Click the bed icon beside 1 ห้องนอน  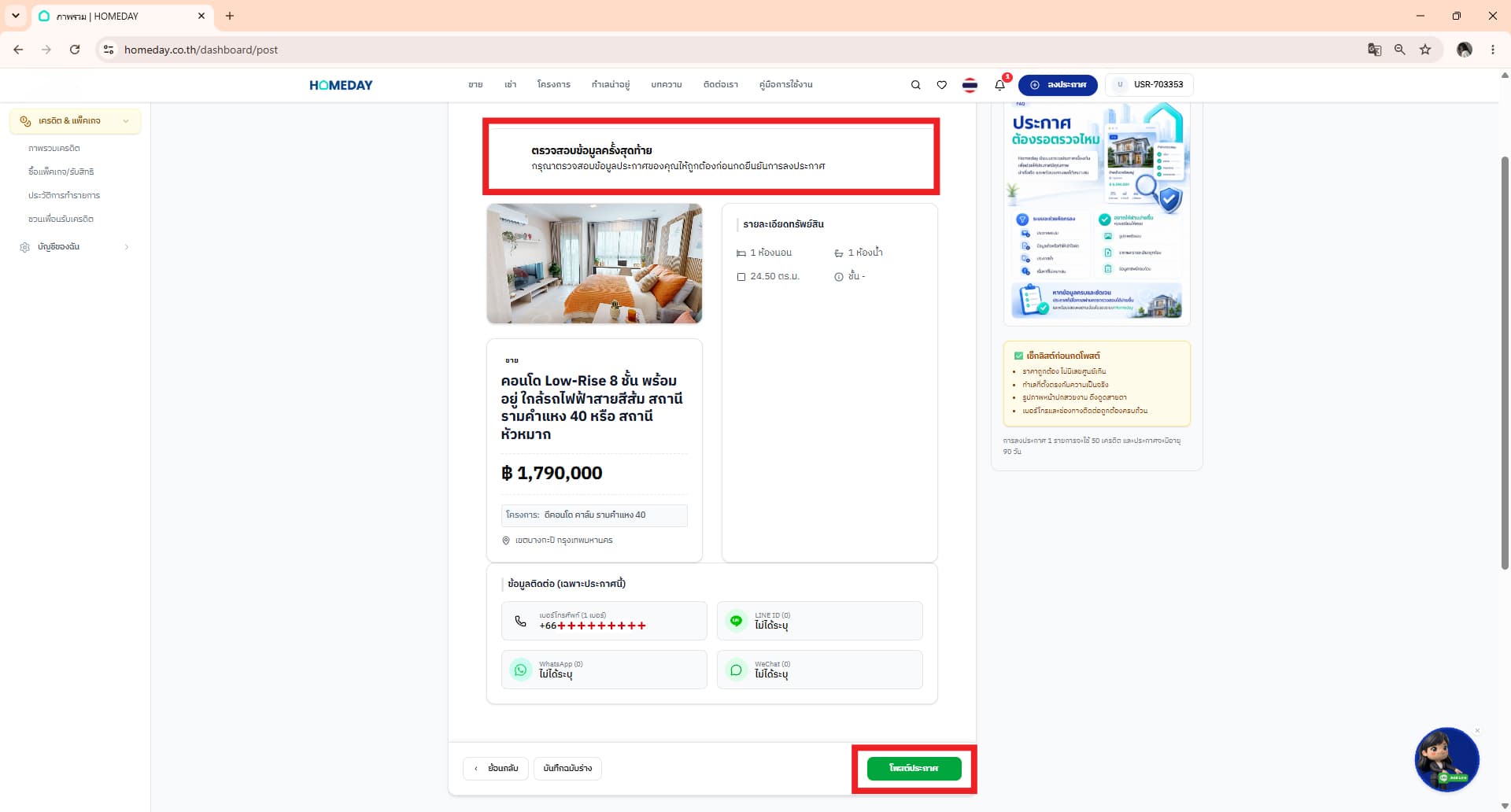(741, 253)
